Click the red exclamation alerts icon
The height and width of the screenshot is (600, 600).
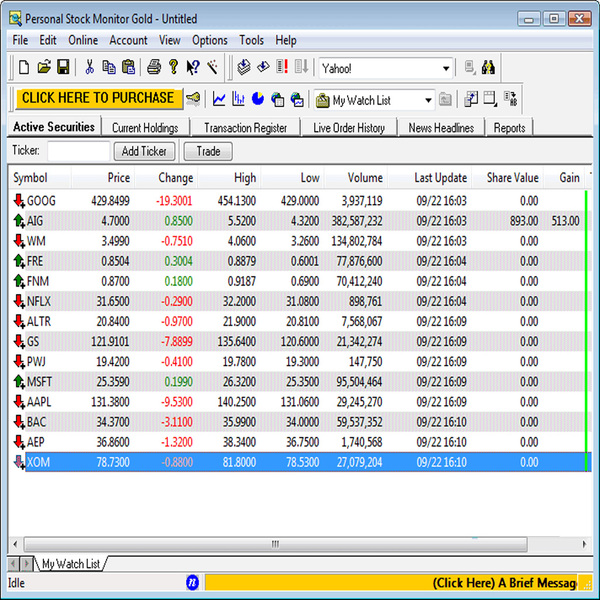pos(282,67)
